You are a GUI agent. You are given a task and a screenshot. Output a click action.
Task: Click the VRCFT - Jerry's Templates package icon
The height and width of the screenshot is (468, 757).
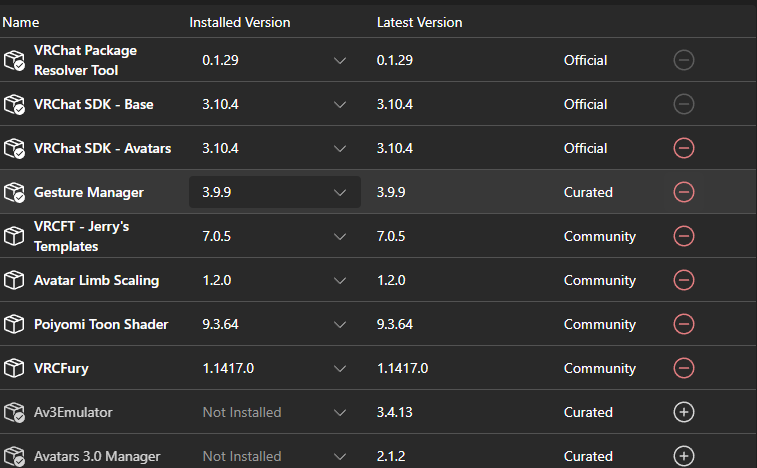pyautogui.click(x=14, y=236)
